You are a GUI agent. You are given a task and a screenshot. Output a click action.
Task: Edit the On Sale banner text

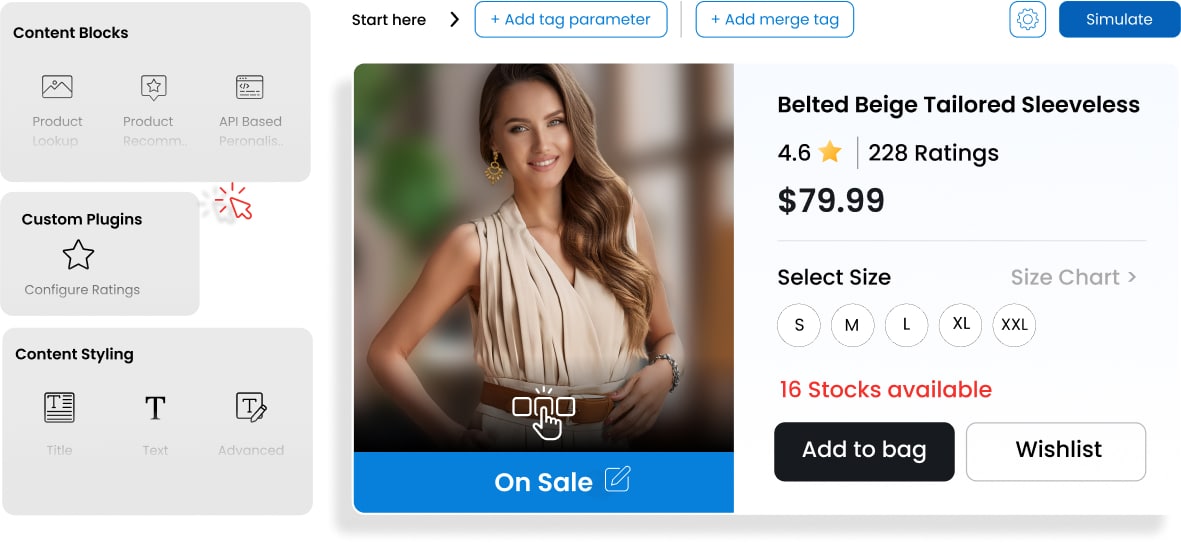pyautogui.click(x=618, y=480)
